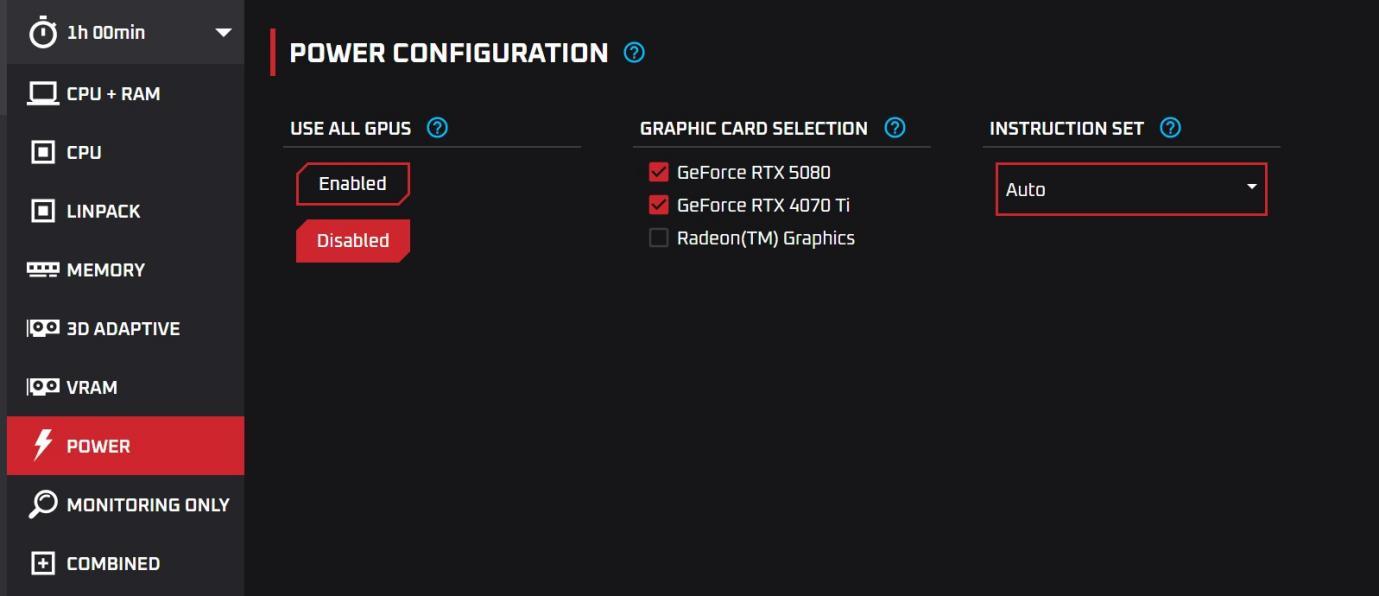Click the Monitoring Only magnifier icon
The height and width of the screenshot is (596, 1379).
coord(43,505)
